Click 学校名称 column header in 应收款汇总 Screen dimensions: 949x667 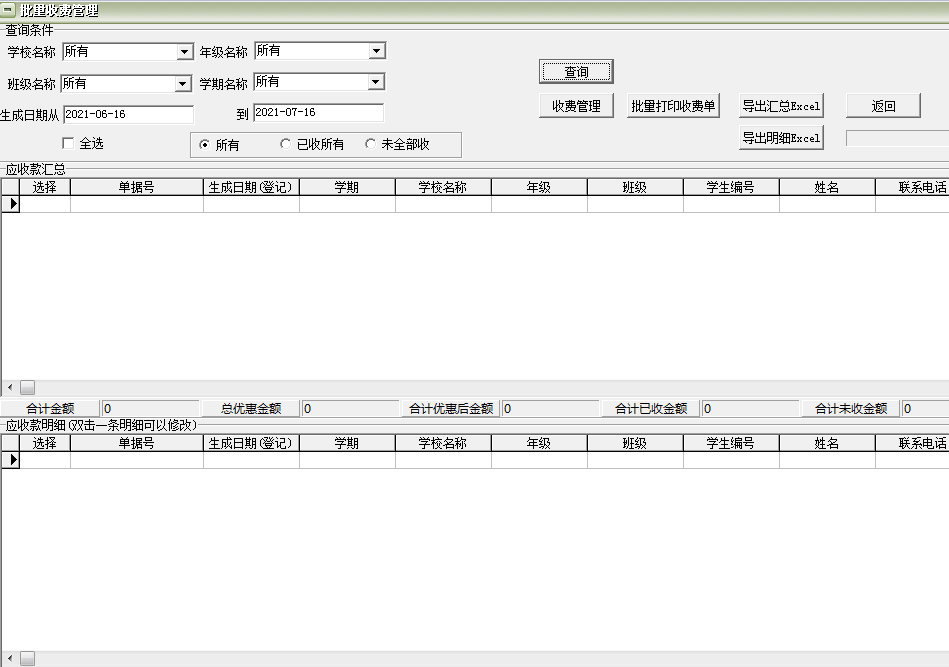443,188
